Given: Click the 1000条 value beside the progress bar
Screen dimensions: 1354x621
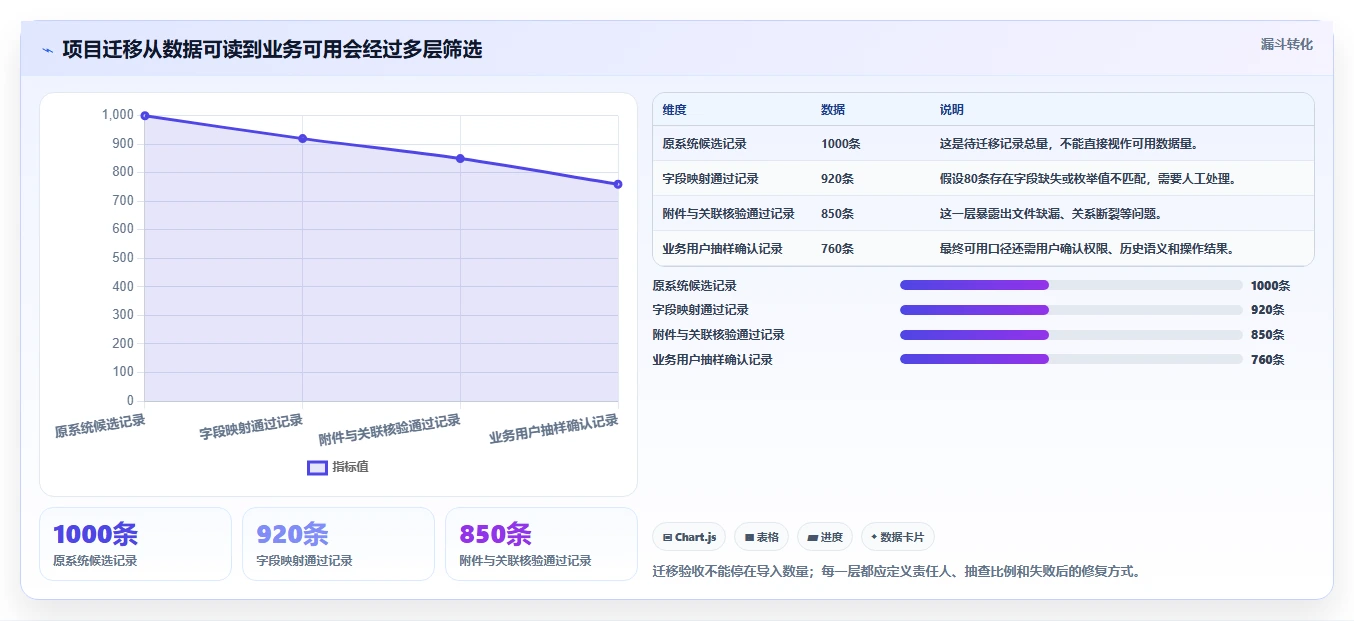Looking at the screenshot, I should coord(1271,286).
